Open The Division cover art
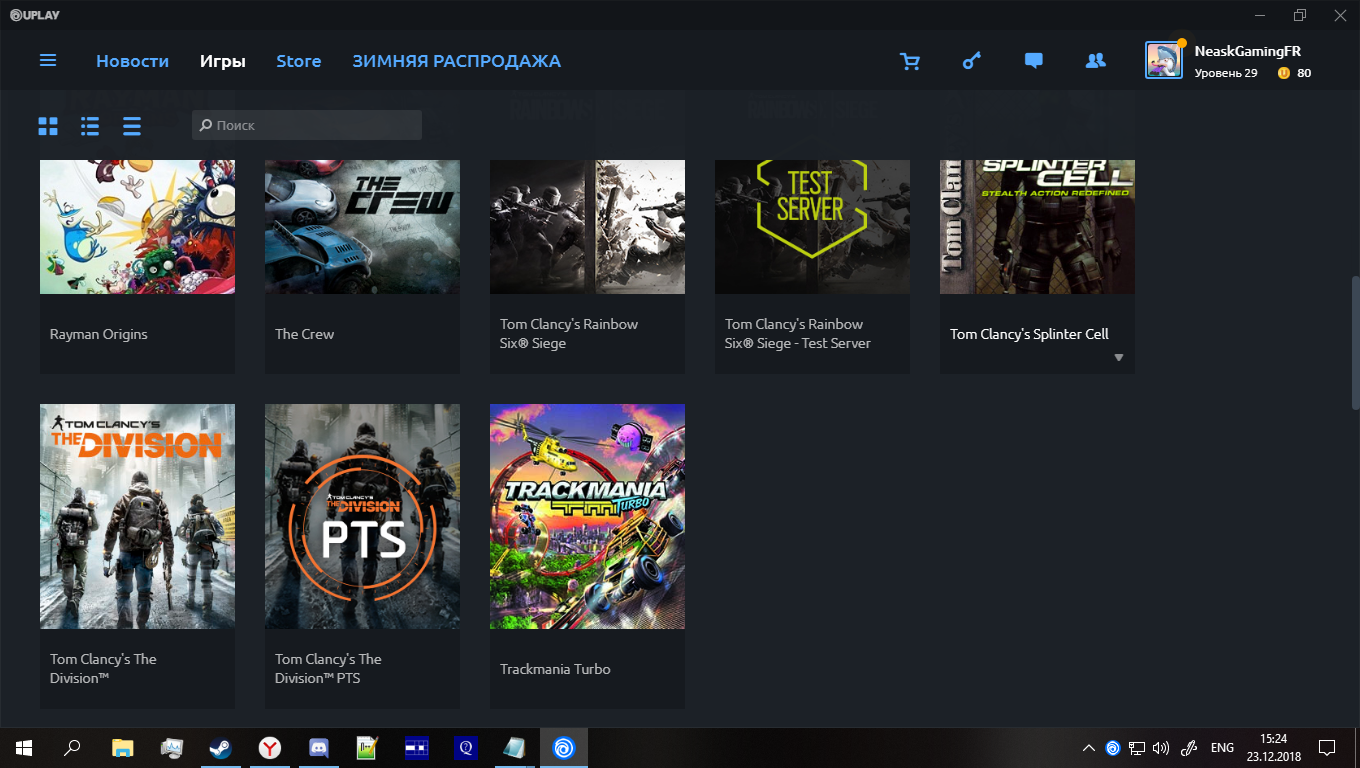This screenshot has height=768, width=1360. click(137, 516)
